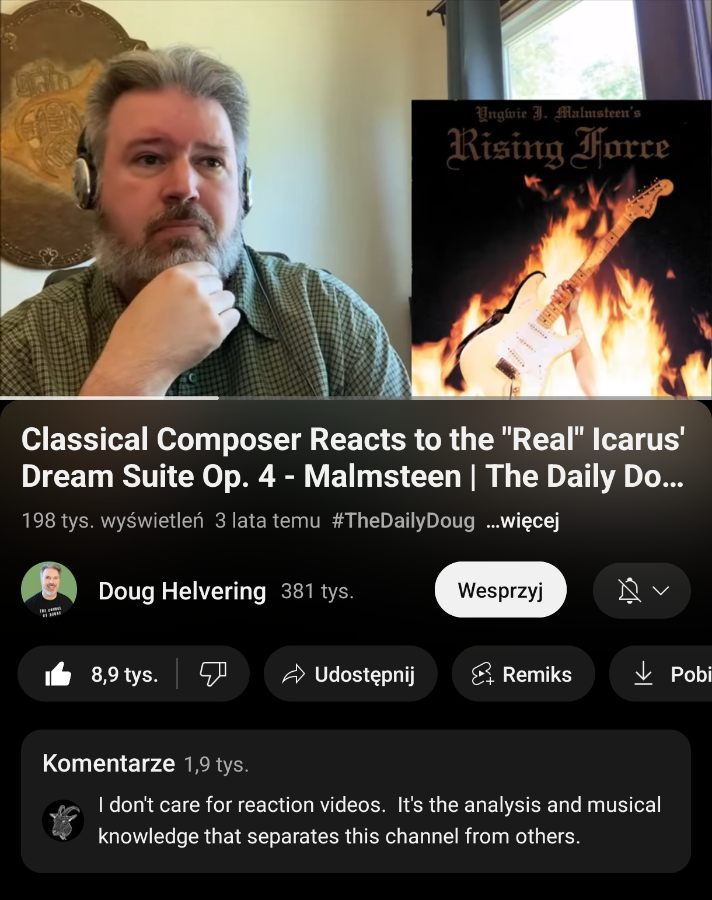Tap the download arrow icon
This screenshot has width=712, height=900.
point(643,673)
